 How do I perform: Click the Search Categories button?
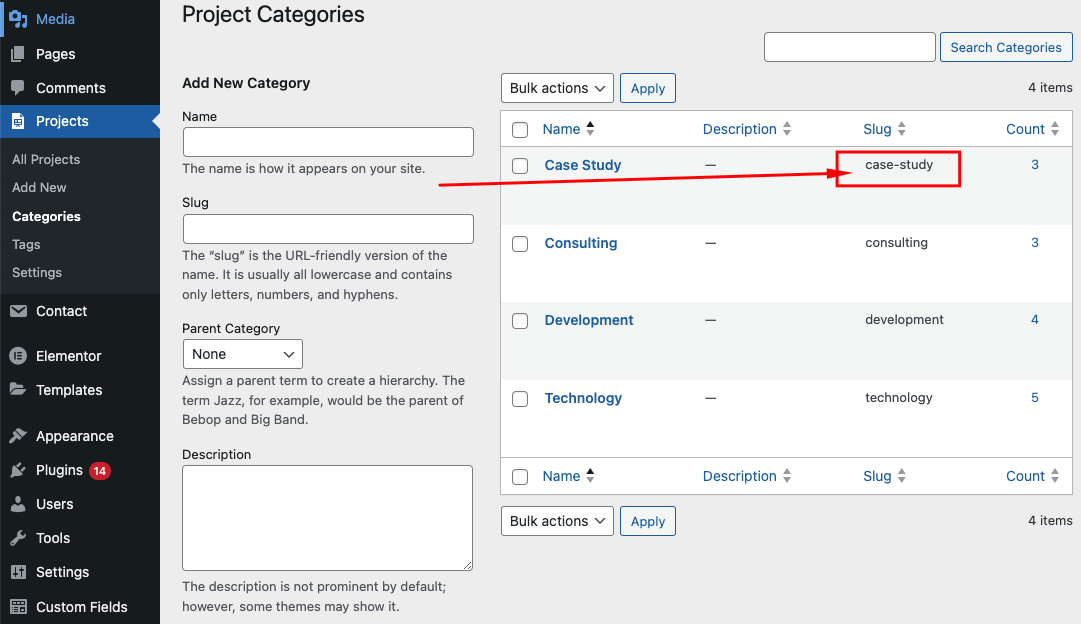pyautogui.click(x=1006, y=48)
